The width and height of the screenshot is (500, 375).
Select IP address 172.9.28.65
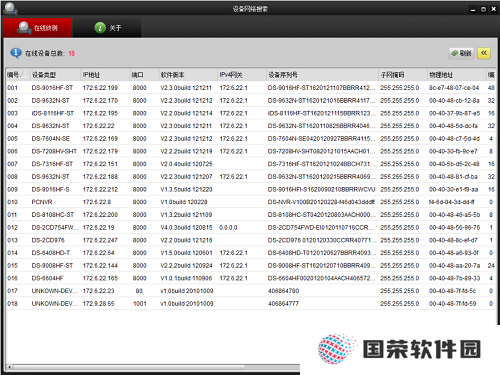tap(98, 304)
